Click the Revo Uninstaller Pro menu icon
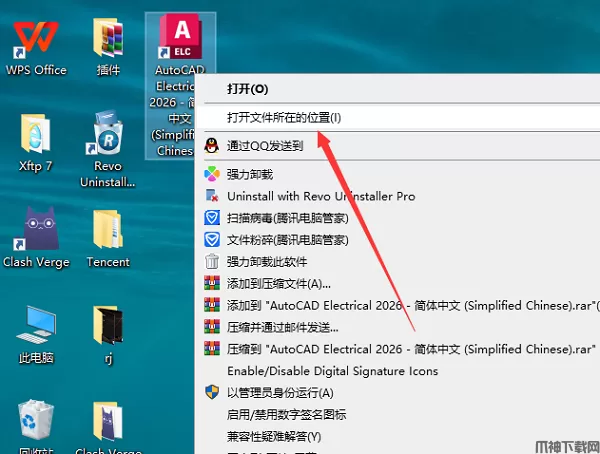This screenshot has width=600, height=454. pos(212,196)
